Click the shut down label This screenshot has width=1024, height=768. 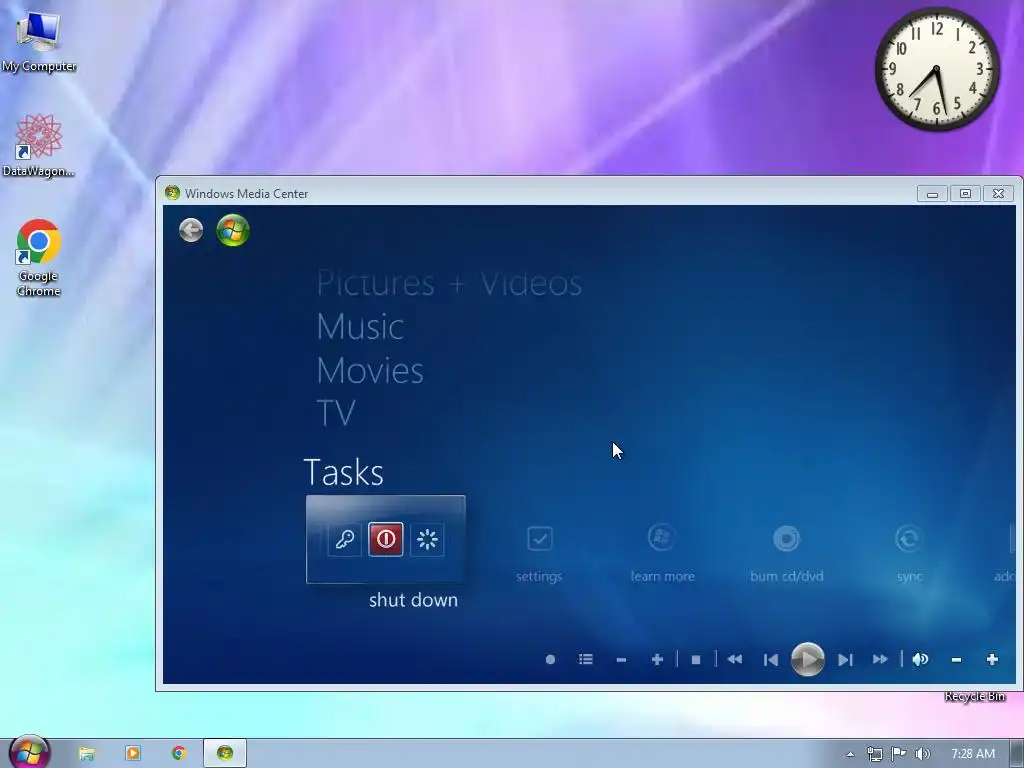tap(413, 600)
